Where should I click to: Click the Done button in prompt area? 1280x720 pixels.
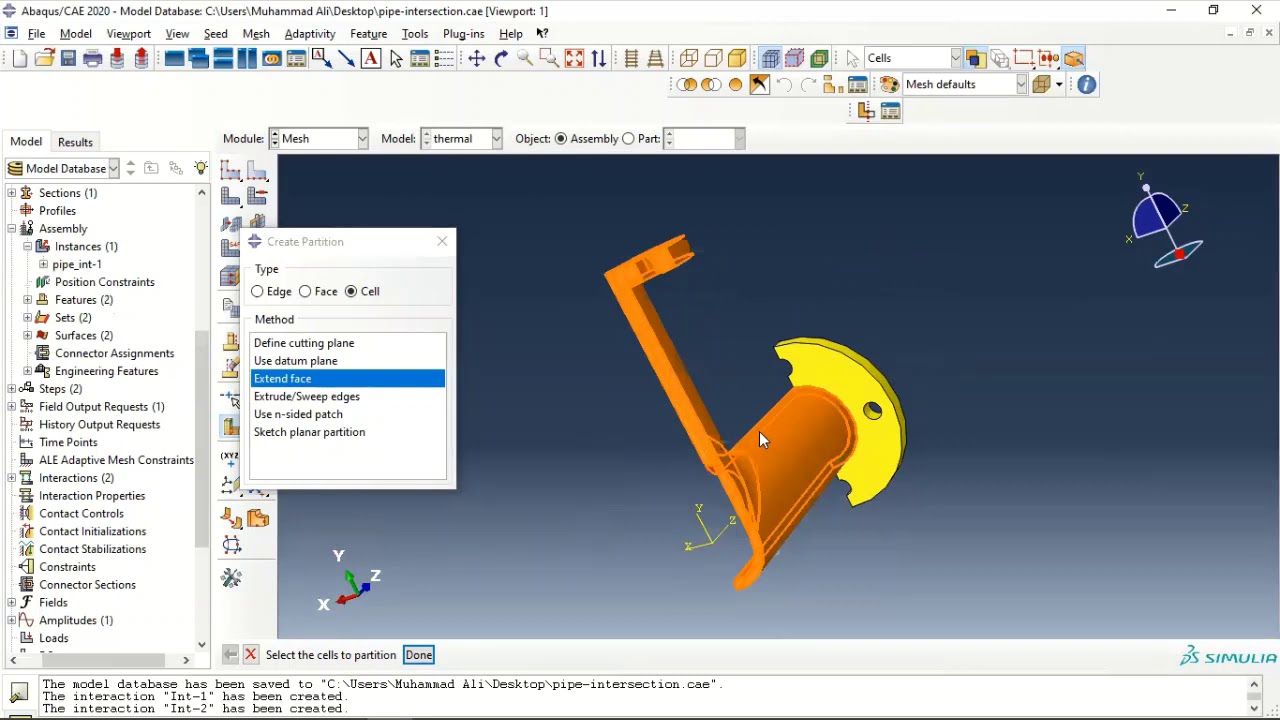point(419,655)
